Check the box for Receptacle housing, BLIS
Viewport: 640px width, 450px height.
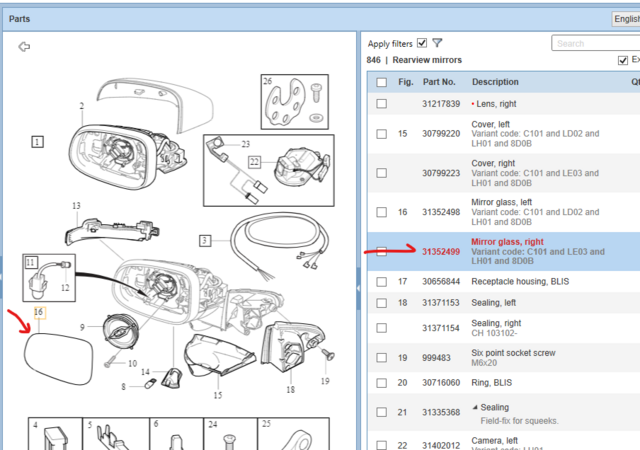[x=381, y=282]
